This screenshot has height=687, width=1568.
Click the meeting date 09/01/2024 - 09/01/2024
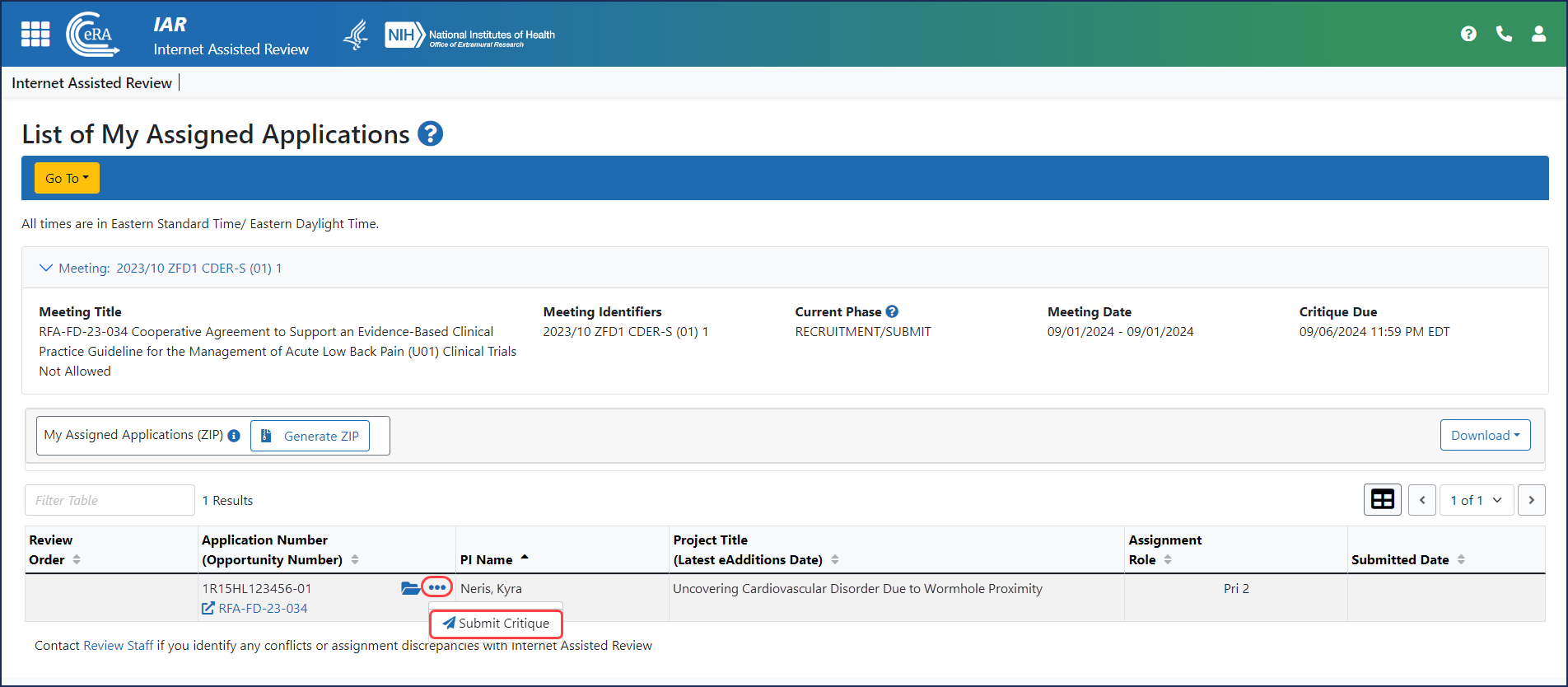coord(1120,332)
